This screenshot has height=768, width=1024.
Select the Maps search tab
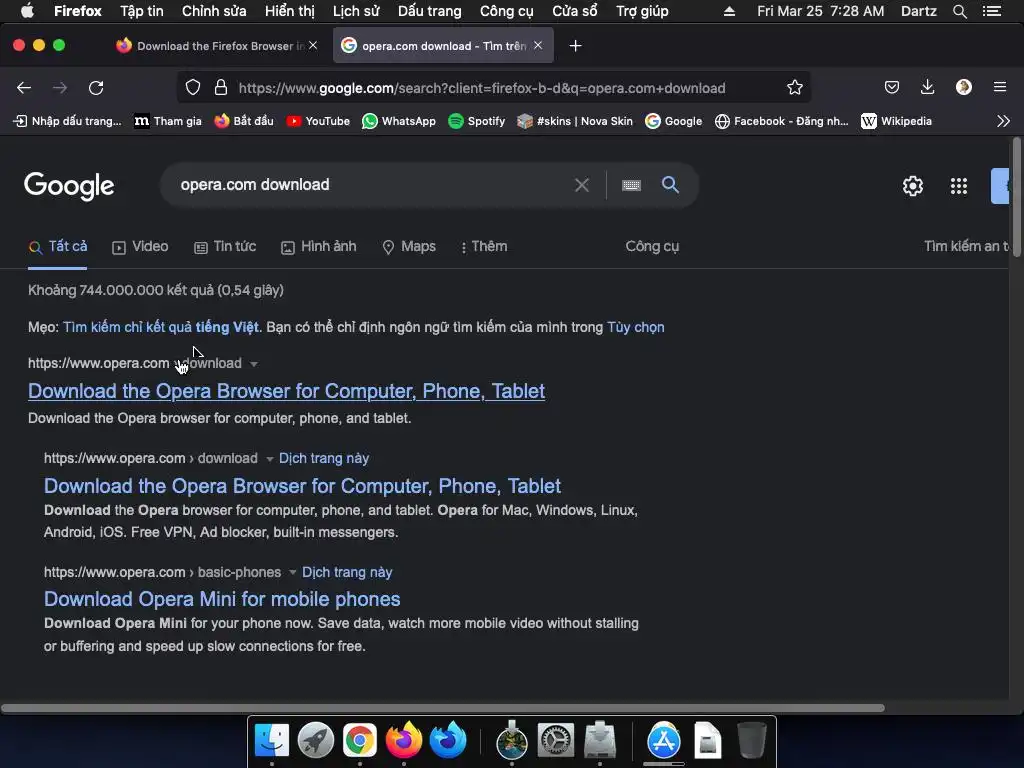click(409, 247)
